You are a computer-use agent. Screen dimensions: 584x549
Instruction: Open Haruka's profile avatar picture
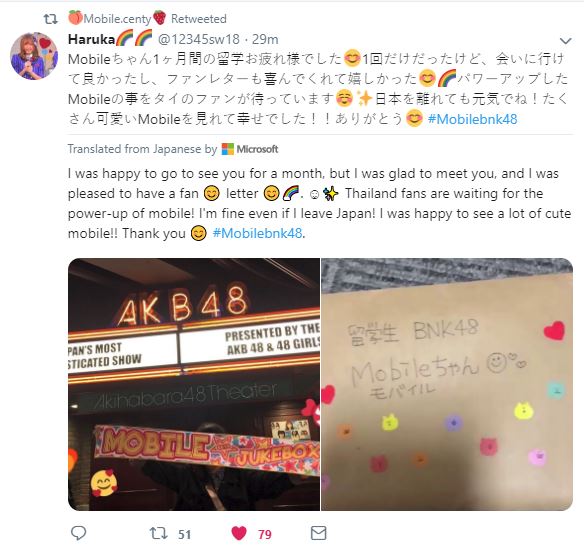pos(34,56)
